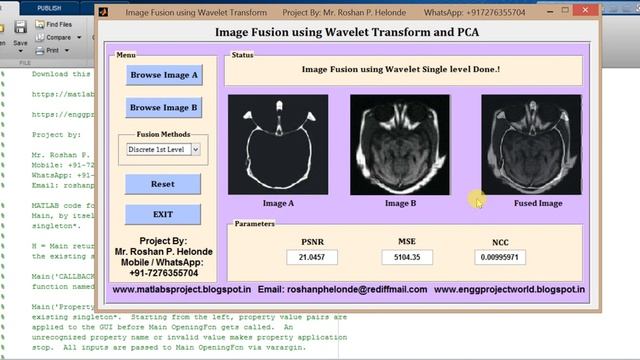Screen dimensions: 640x360
Task: Click the Reset button
Action: point(163,184)
